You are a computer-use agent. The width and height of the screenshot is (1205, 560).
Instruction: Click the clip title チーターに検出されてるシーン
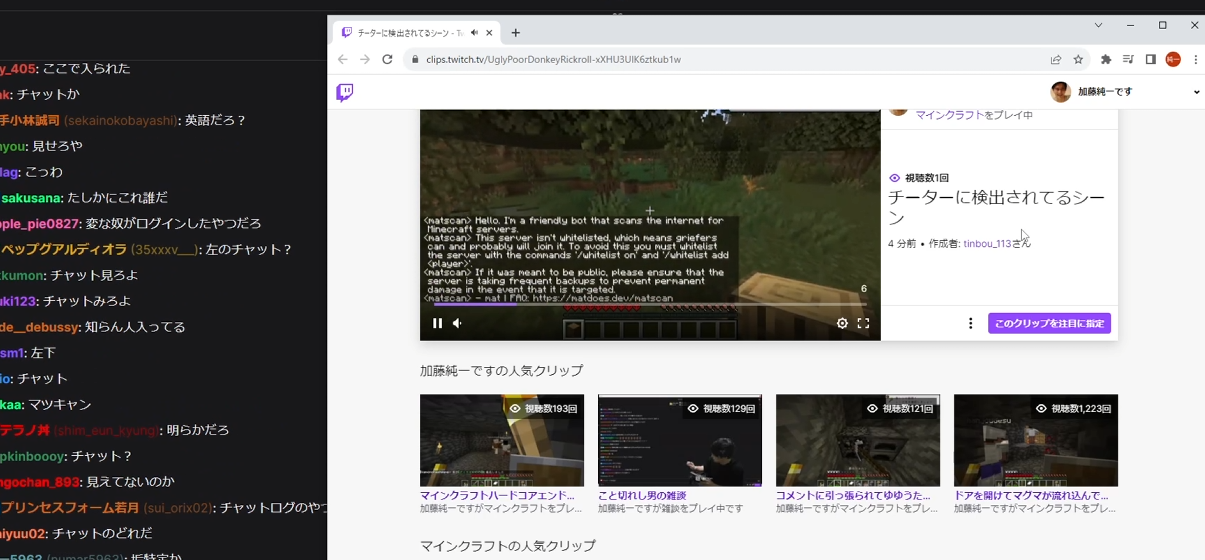point(995,207)
